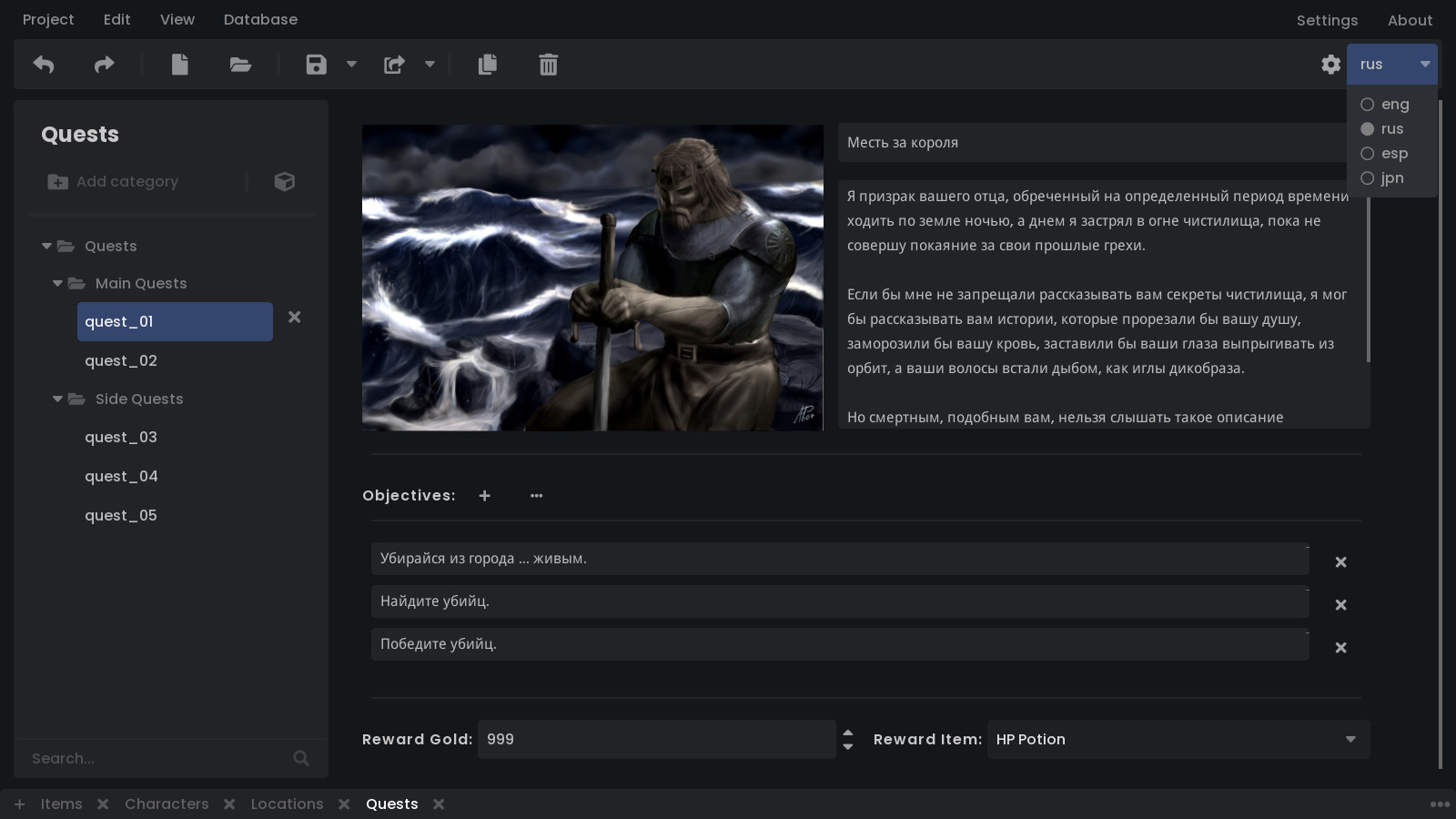Select the jpn language radio button

click(1367, 177)
